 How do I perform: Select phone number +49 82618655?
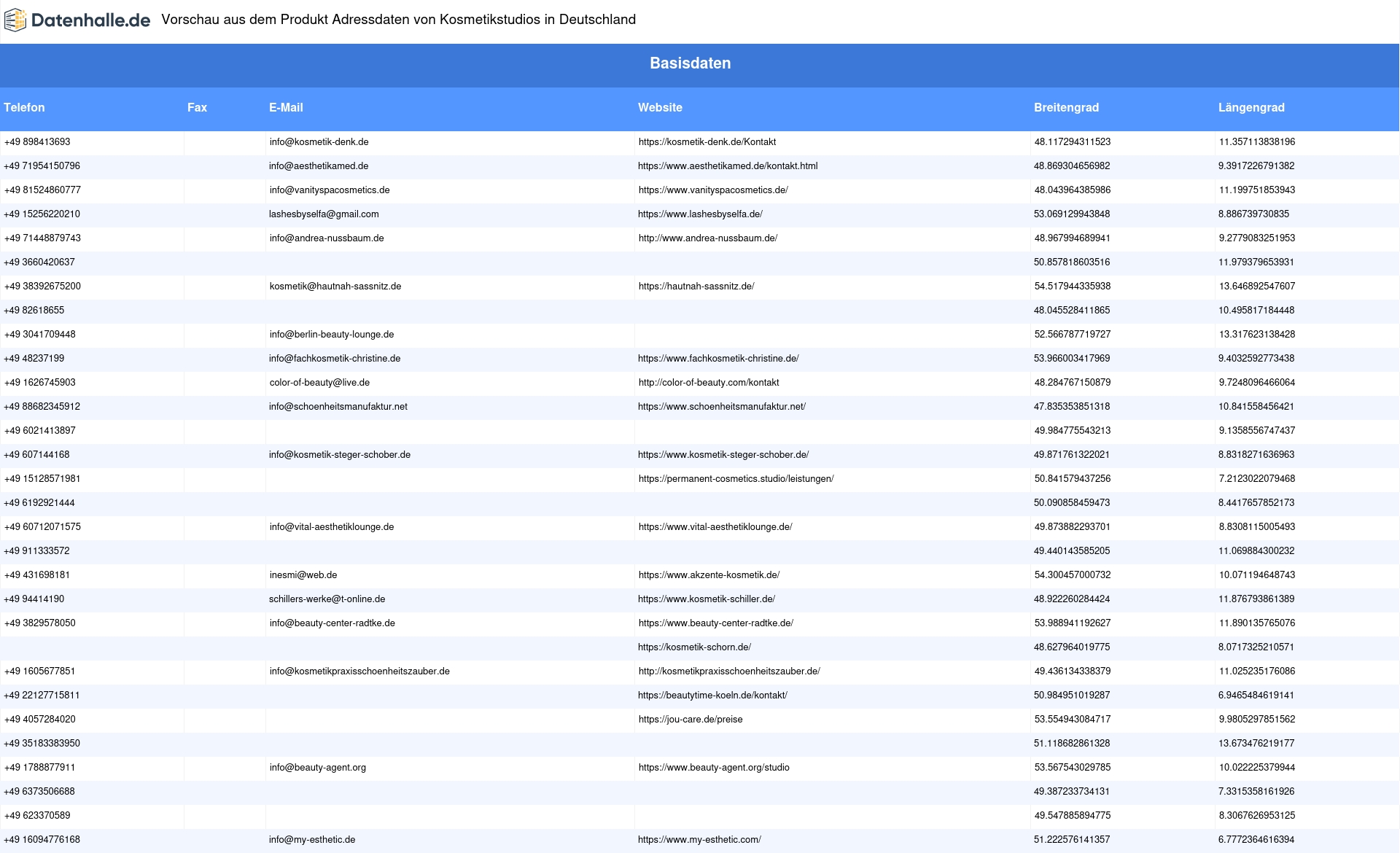click(x=34, y=311)
